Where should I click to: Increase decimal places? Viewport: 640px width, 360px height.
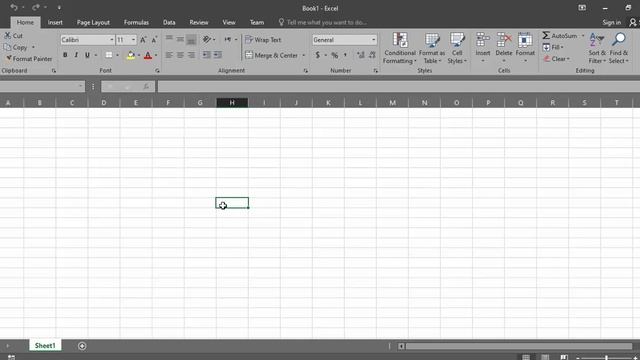tap(361, 55)
